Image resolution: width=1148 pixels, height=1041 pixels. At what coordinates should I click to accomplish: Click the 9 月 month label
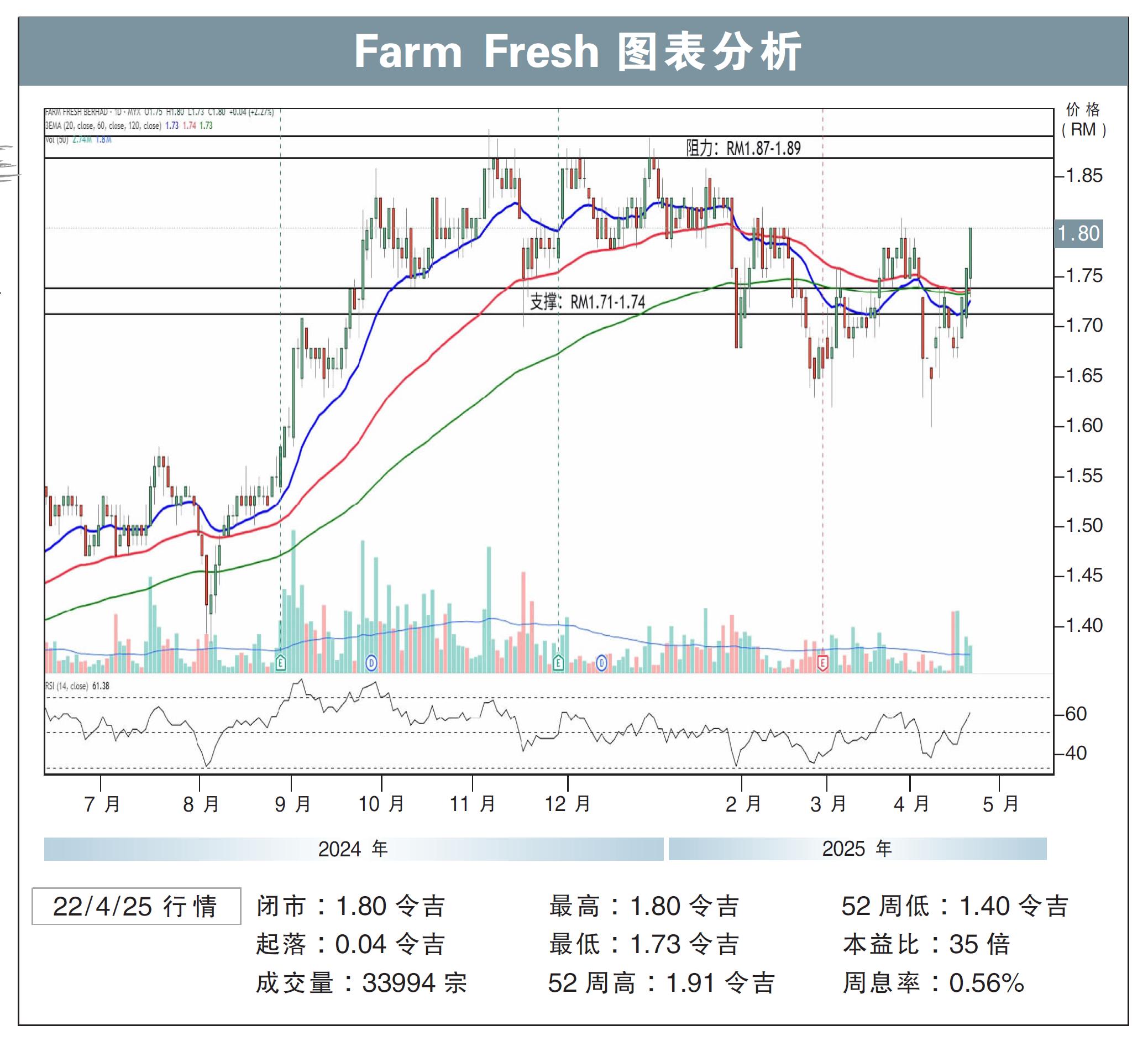pos(293,804)
